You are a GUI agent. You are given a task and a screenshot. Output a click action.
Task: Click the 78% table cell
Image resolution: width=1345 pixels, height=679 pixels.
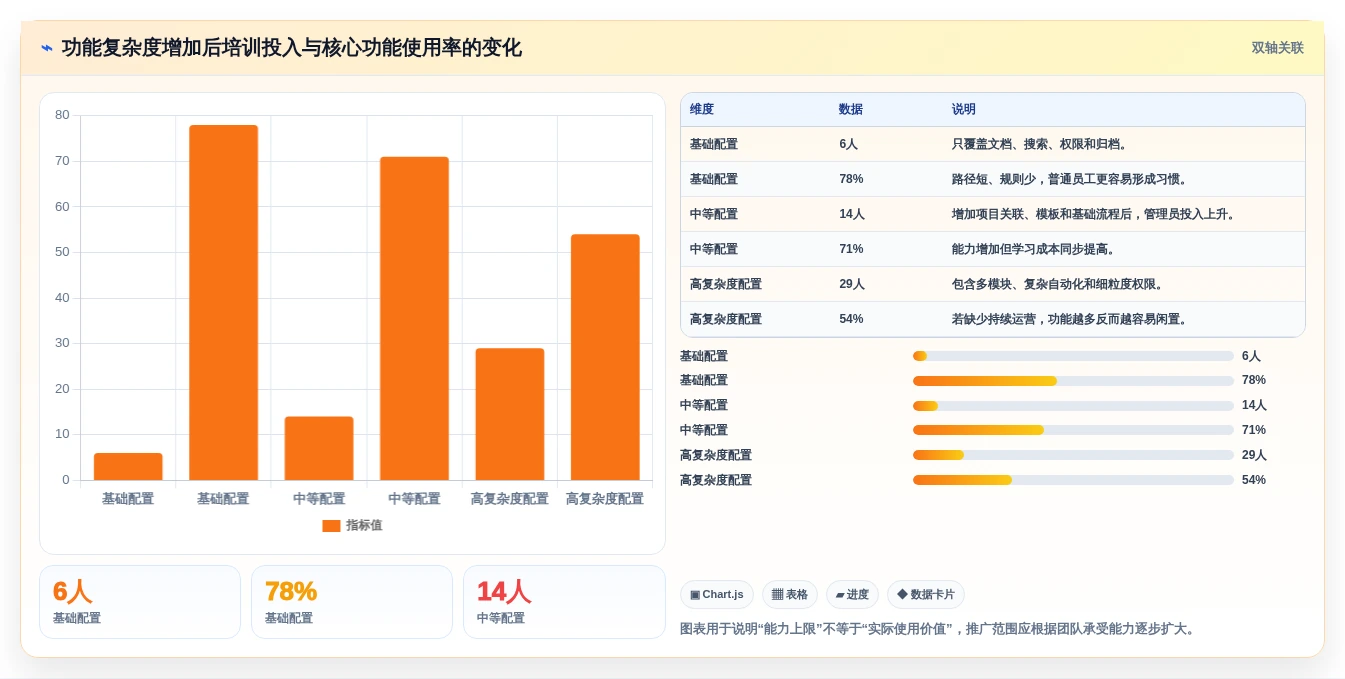pyautogui.click(x=852, y=180)
